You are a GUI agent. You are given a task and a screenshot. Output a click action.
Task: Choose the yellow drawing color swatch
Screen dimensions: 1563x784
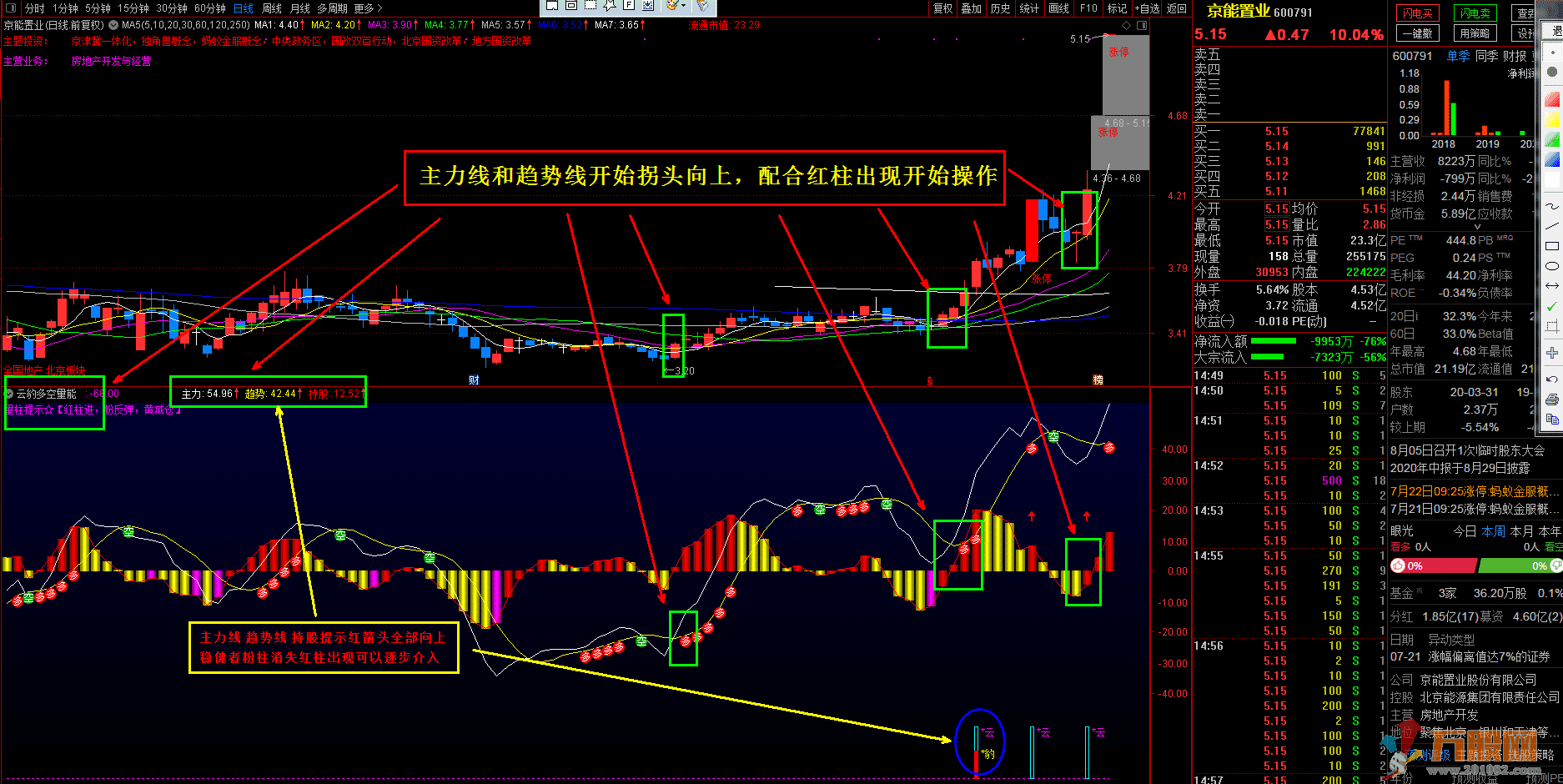(1552, 120)
